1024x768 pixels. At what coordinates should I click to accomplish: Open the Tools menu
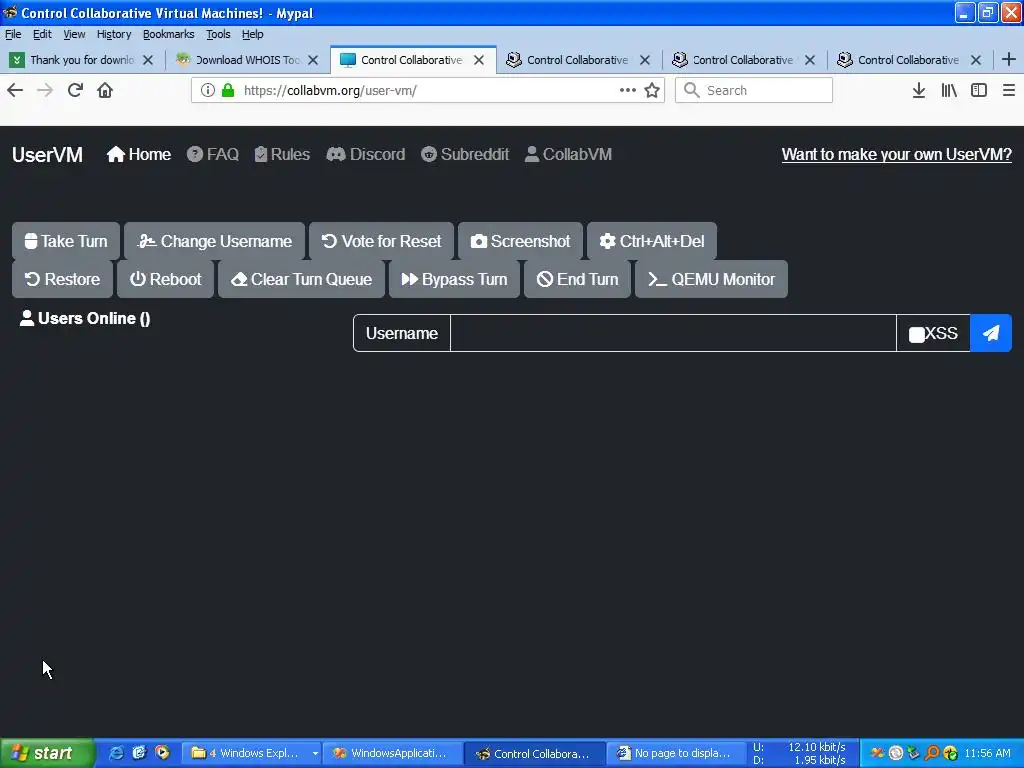pyautogui.click(x=218, y=34)
